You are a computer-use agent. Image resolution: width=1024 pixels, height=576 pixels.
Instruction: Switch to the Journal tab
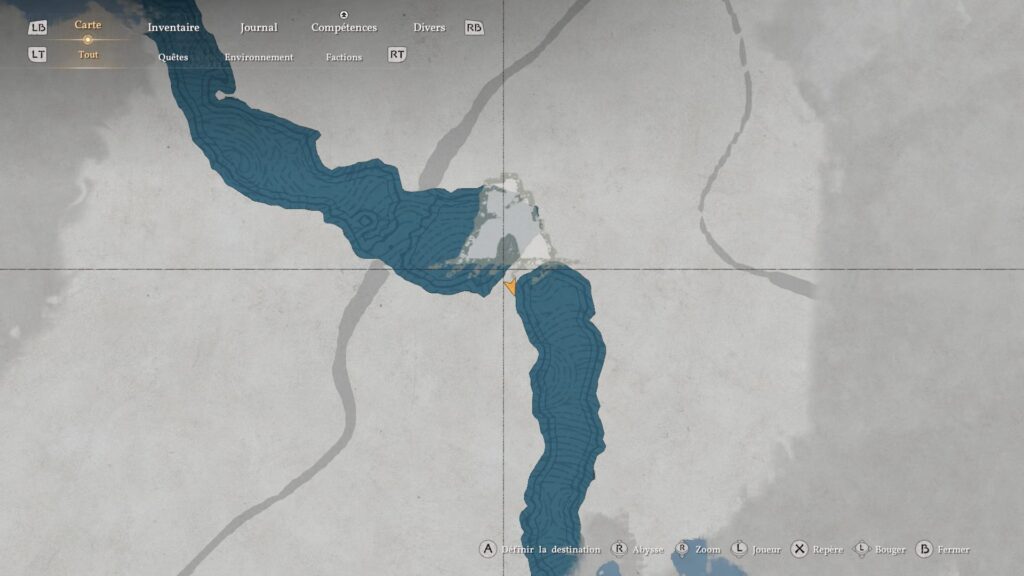[x=258, y=28]
